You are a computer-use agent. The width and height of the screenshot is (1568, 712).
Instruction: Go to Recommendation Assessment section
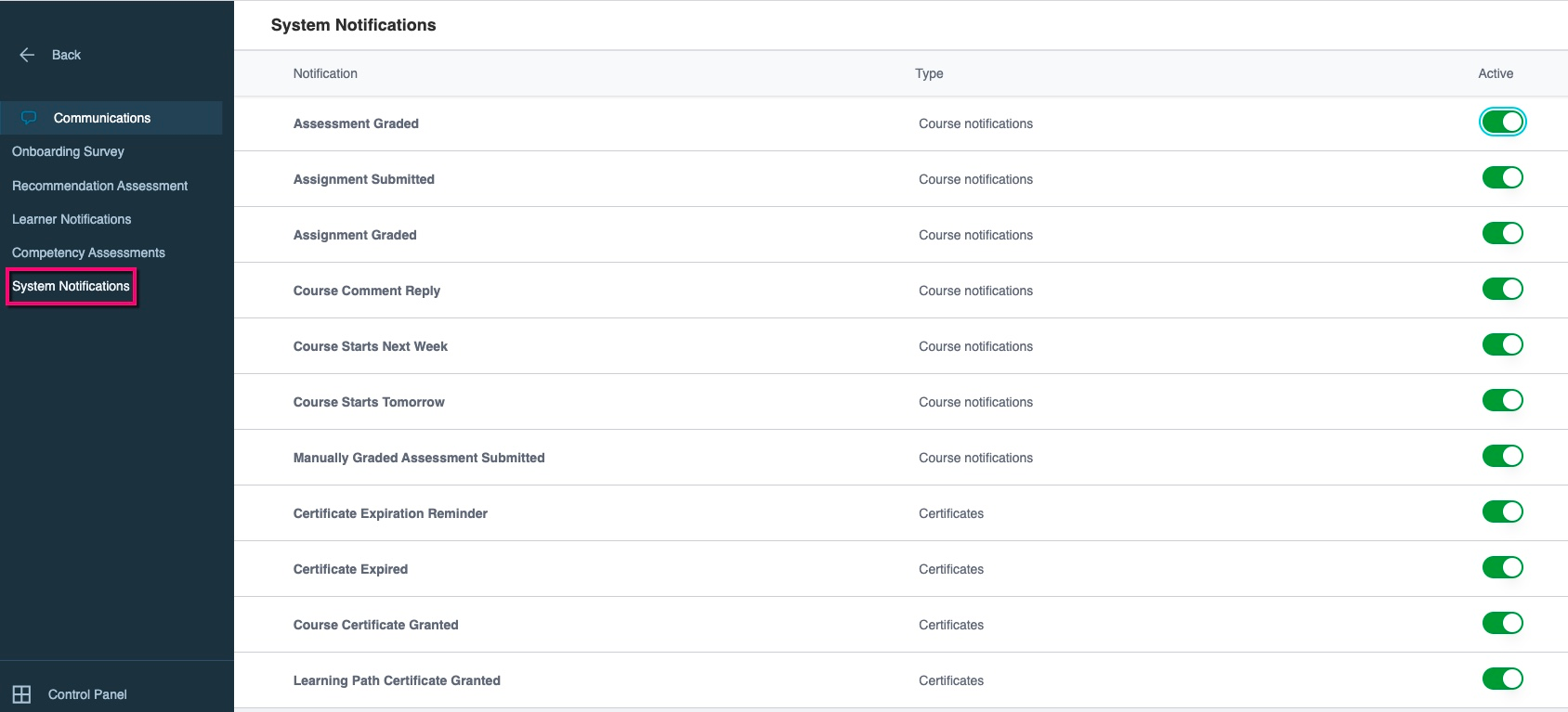tap(99, 186)
